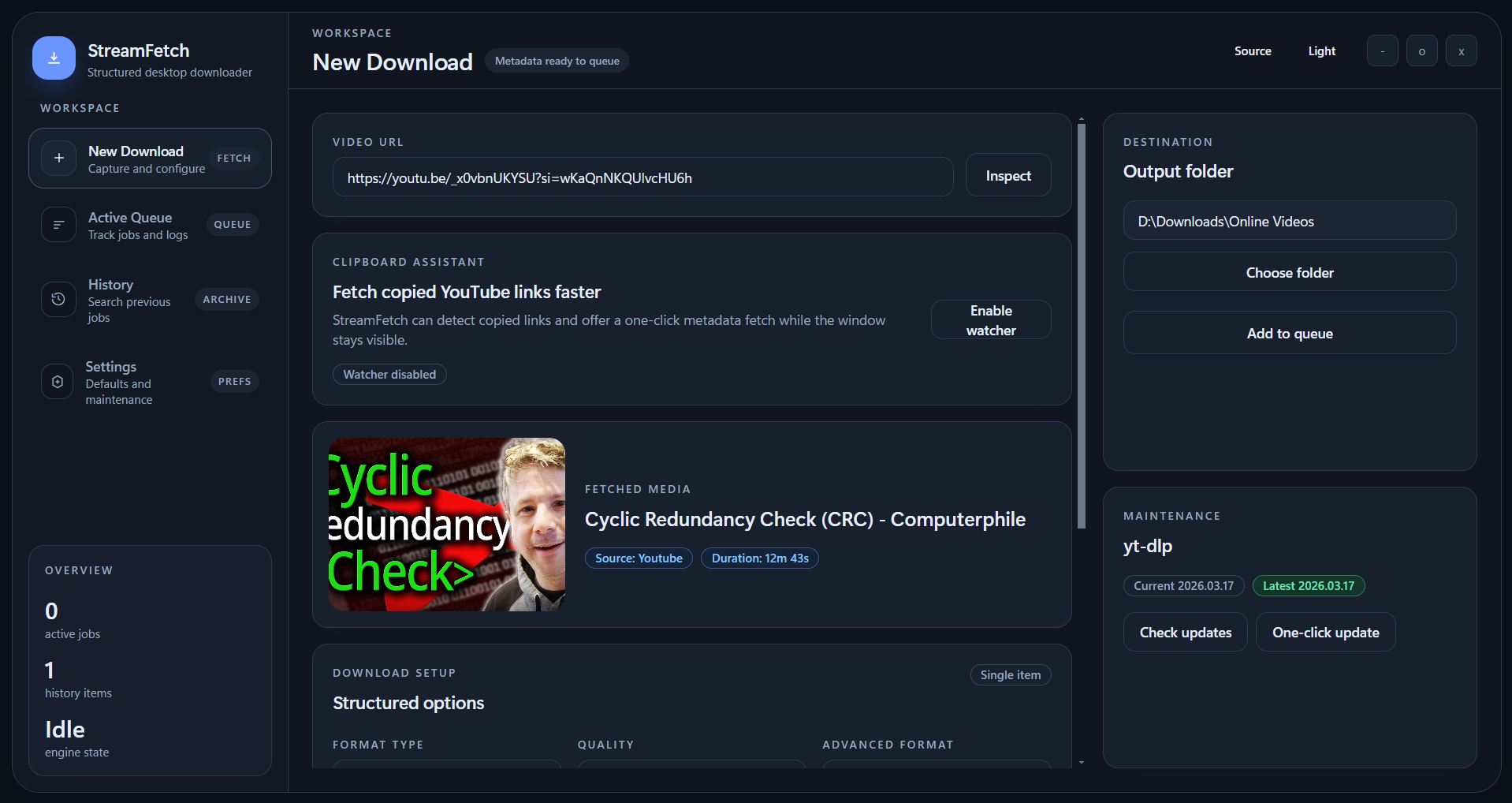Click the Duration: 12m 43s chip
1512x803 pixels.
[x=760, y=558]
